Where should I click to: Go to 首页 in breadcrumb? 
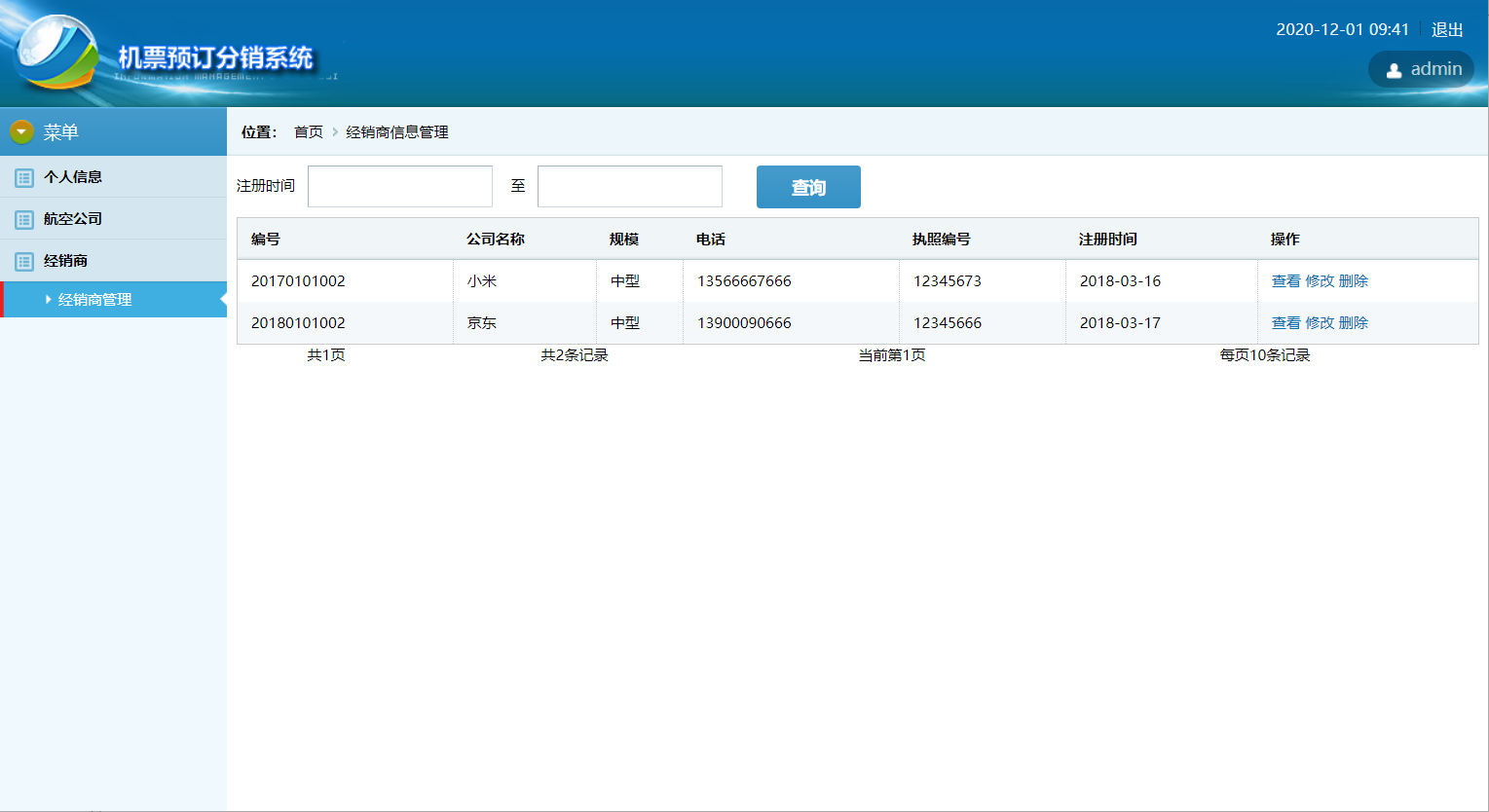click(x=308, y=132)
